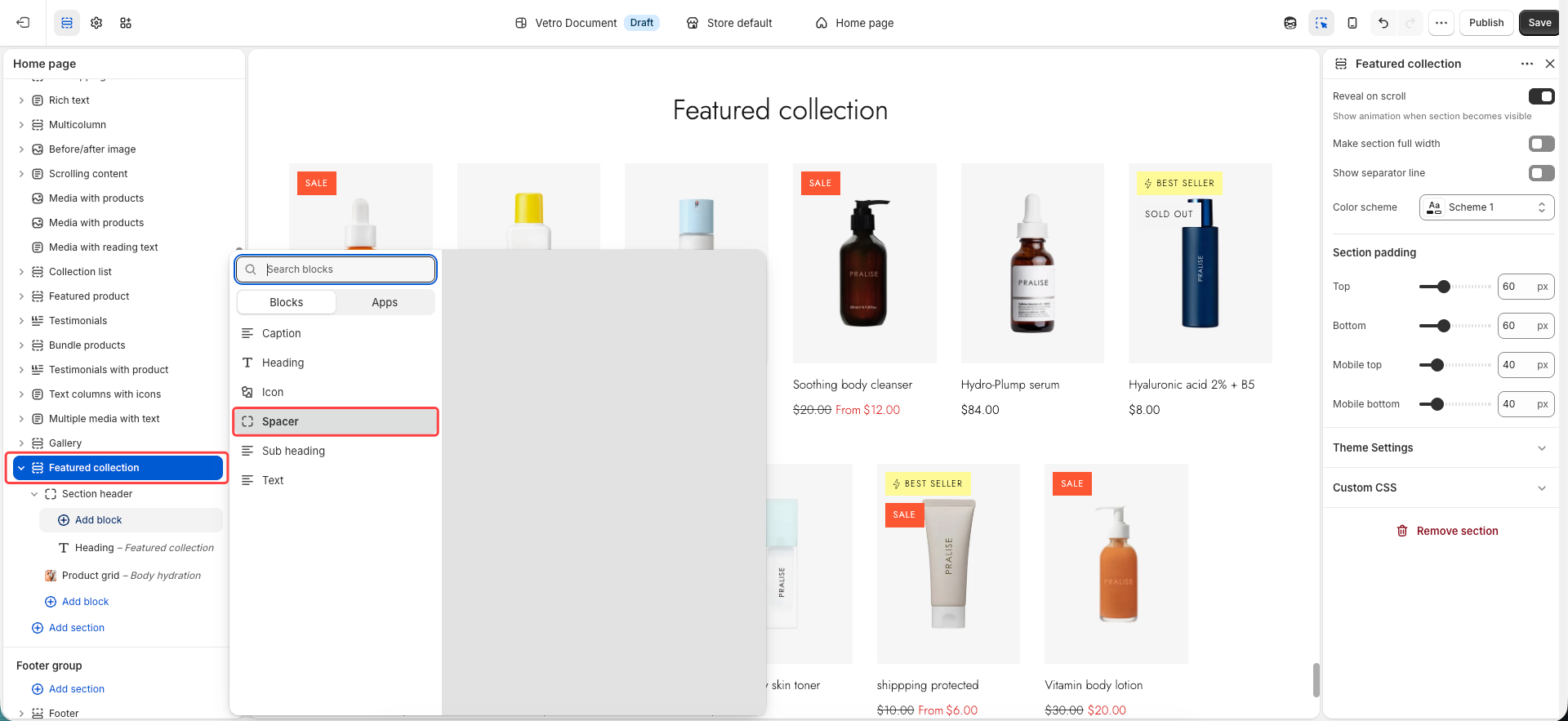The image size is (1568, 721).
Task: Expand the Collection list section
Action: click(x=21, y=272)
